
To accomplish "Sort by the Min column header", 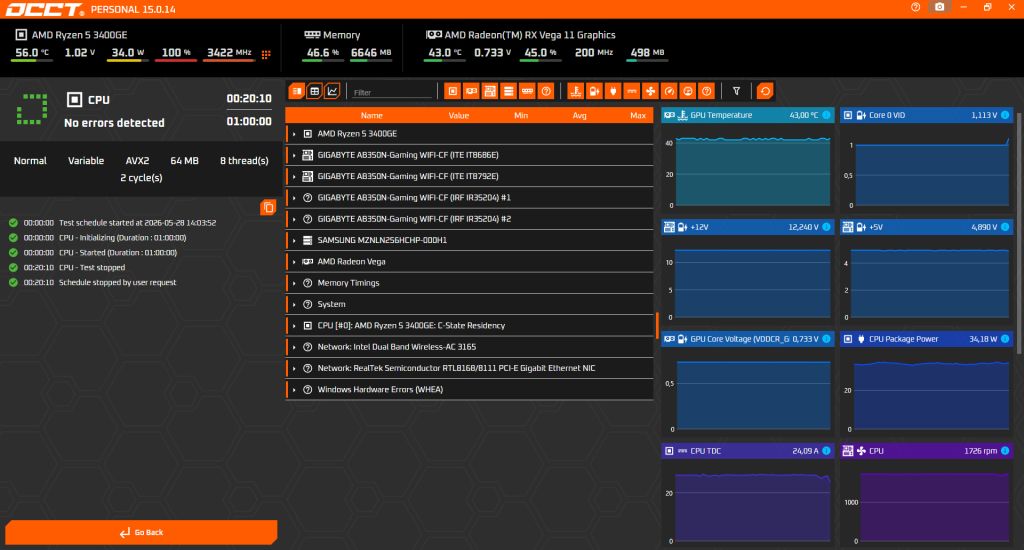I will point(520,116).
